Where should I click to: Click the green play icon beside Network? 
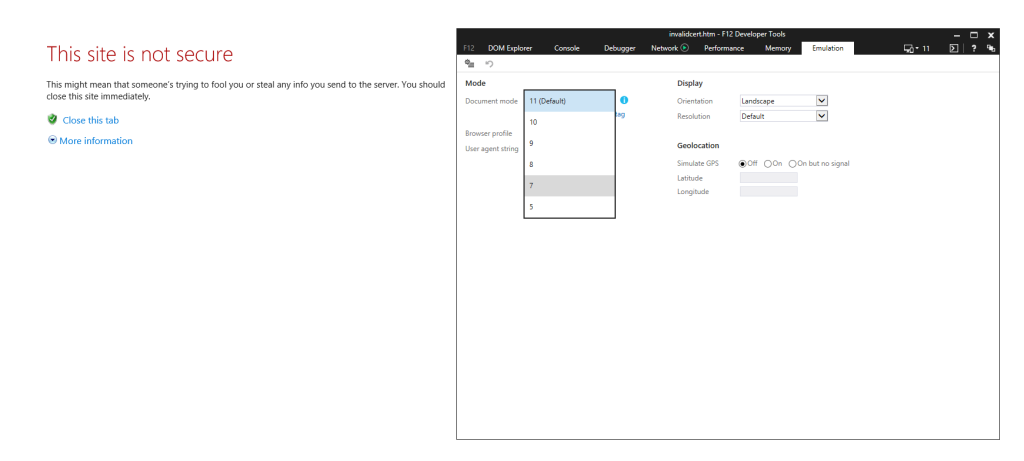coord(685,48)
